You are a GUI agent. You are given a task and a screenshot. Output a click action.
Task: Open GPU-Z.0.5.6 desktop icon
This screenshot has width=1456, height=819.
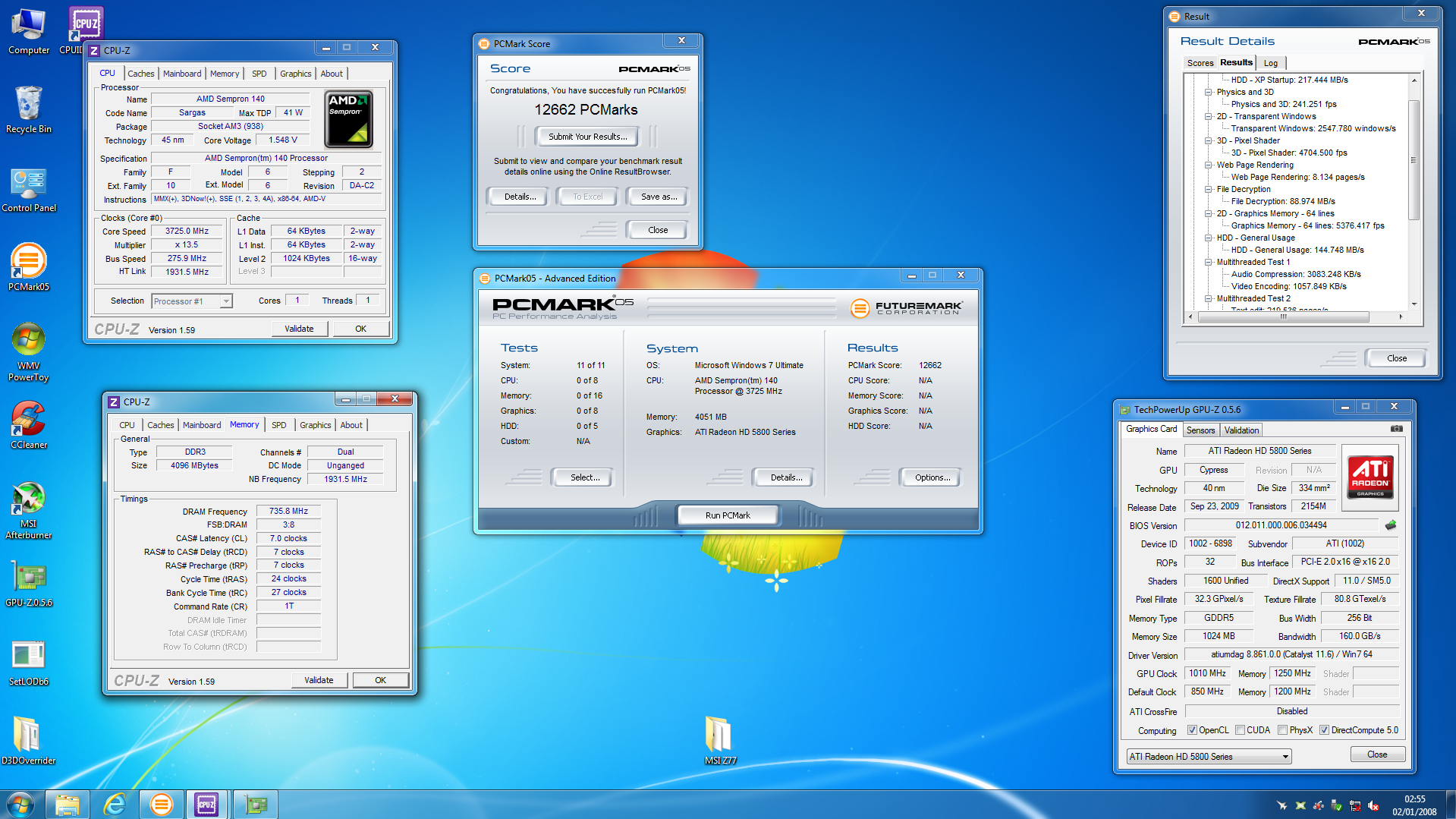(x=29, y=584)
